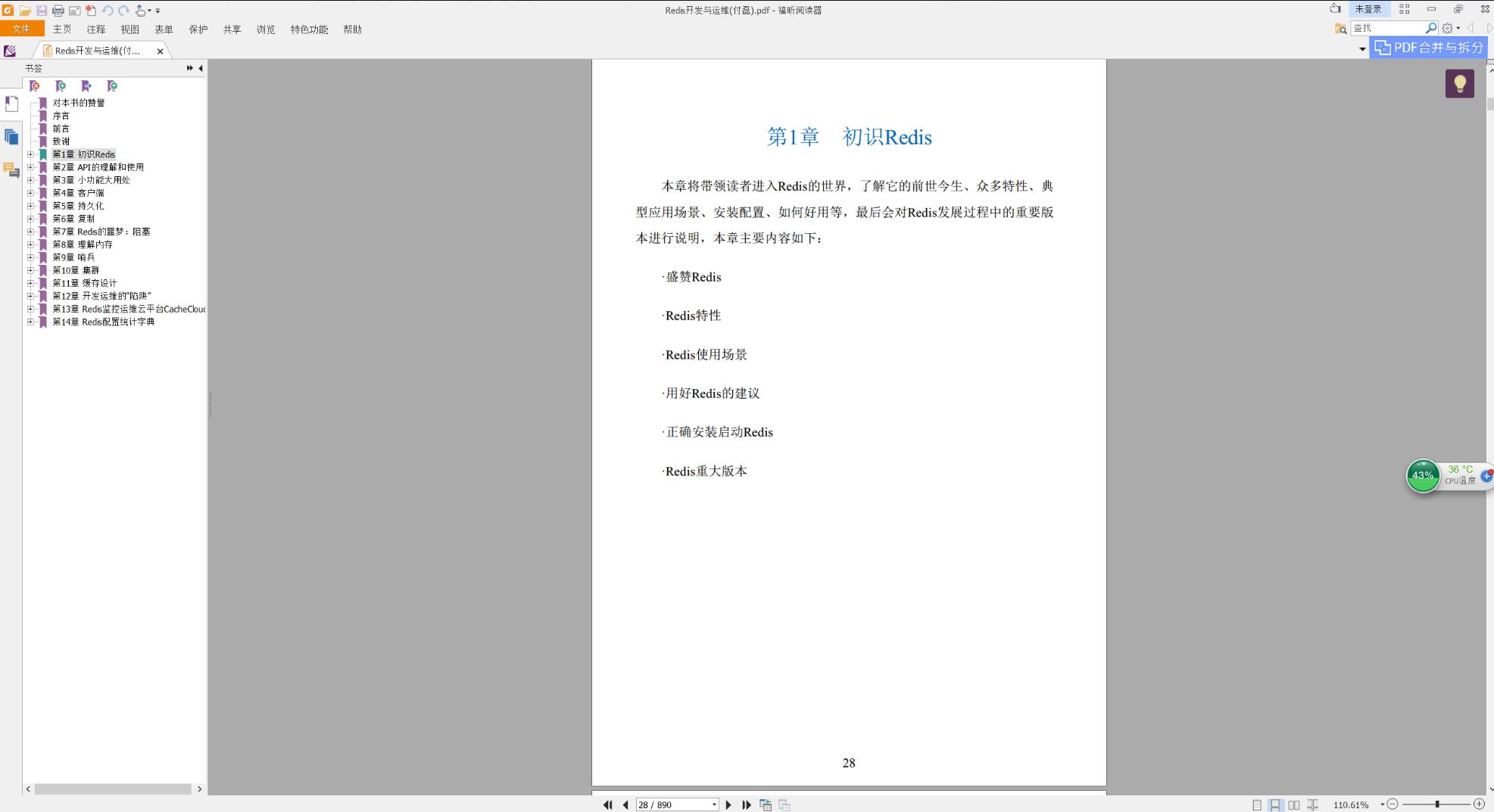Open the 注释 ribbon tab

pos(96,30)
